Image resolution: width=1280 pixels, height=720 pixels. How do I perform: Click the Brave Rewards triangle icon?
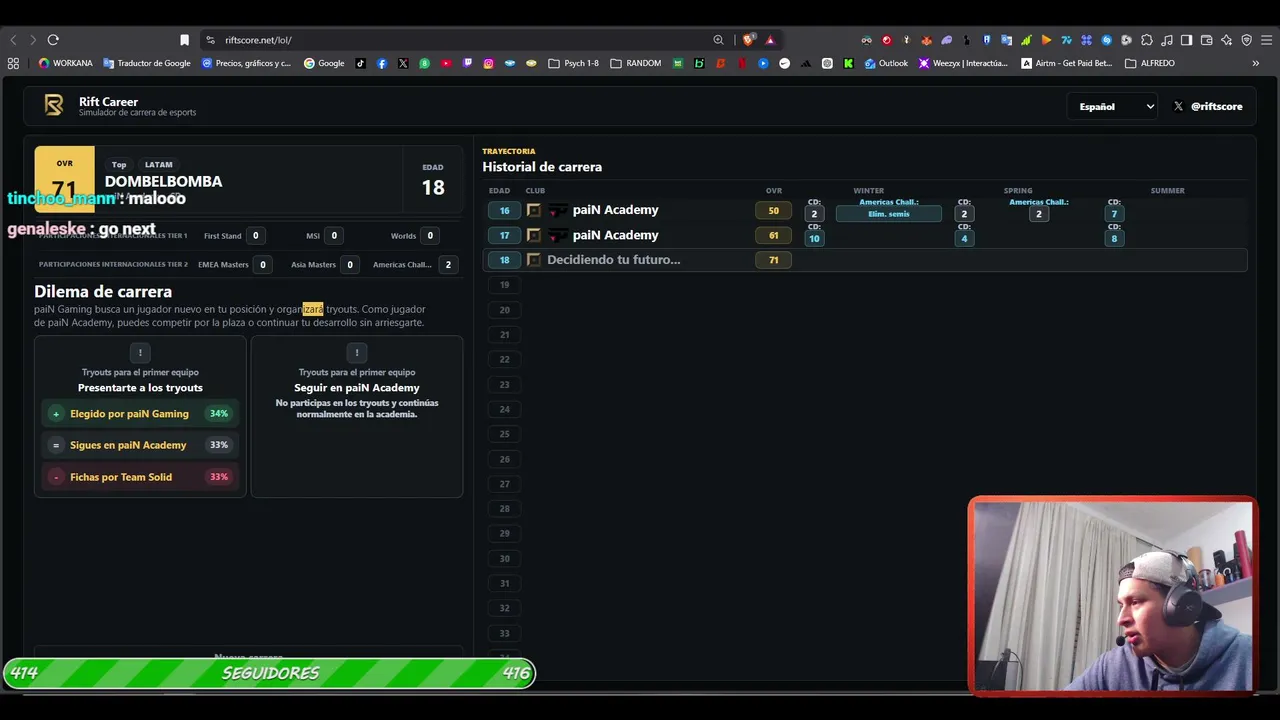770,40
